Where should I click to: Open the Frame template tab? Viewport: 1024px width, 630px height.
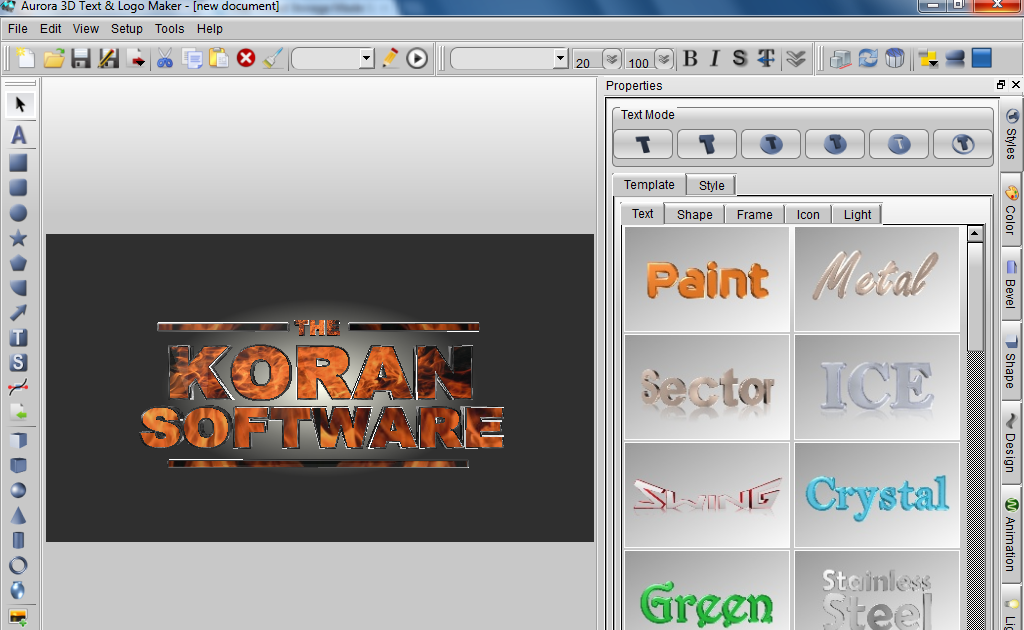point(754,215)
